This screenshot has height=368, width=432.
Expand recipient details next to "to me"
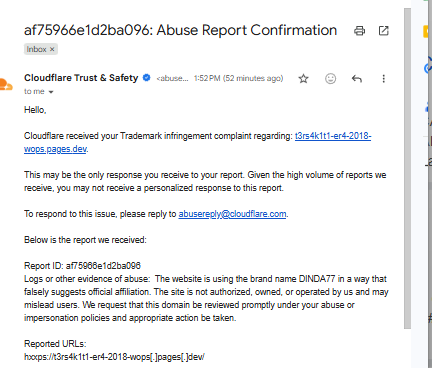coord(51,92)
